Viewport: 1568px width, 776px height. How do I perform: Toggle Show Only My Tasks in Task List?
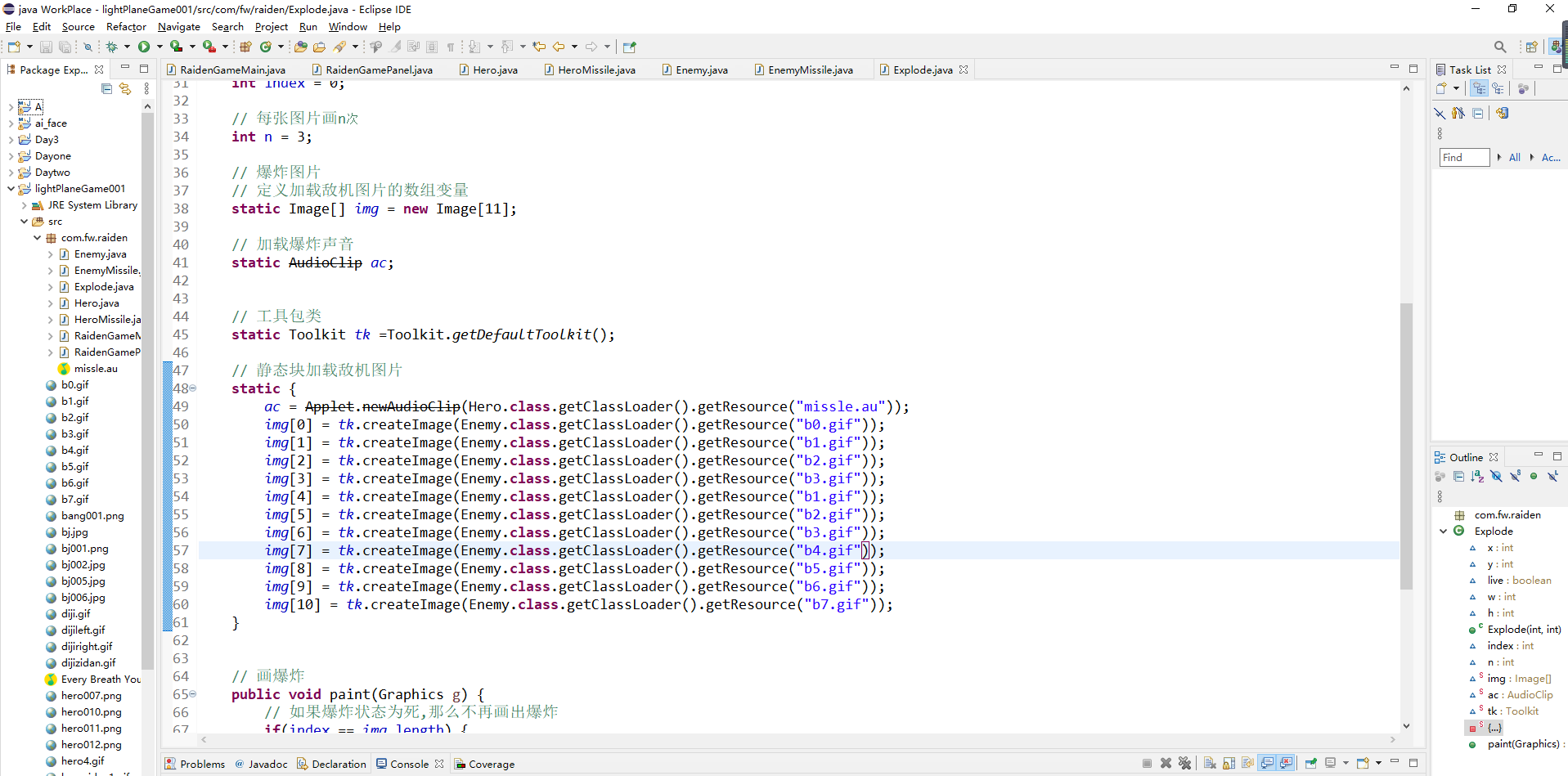click(x=1458, y=113)
